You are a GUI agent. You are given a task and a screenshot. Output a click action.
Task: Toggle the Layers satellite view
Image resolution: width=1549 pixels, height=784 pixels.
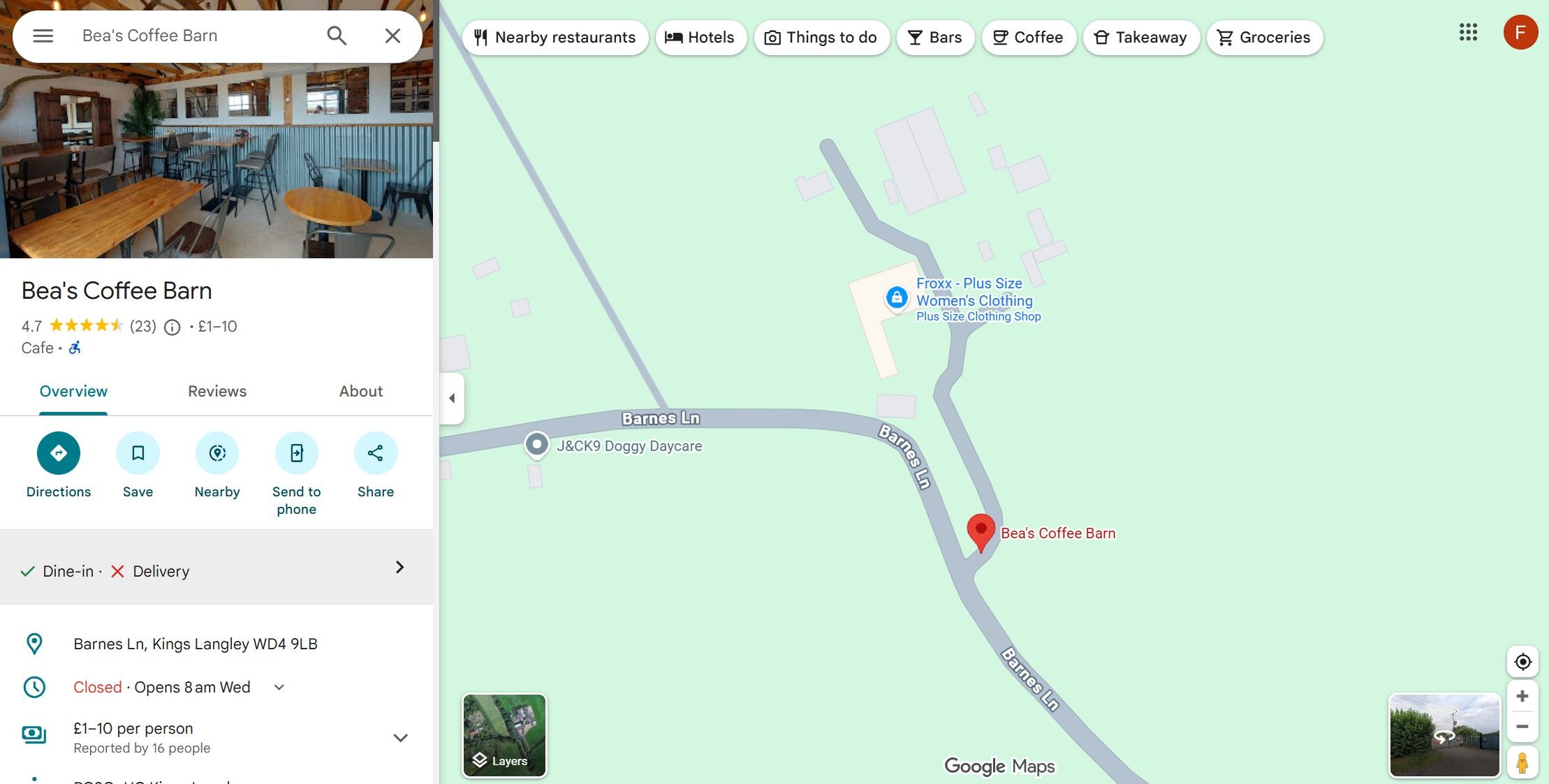pyautogui.click(x=504, y=735)
